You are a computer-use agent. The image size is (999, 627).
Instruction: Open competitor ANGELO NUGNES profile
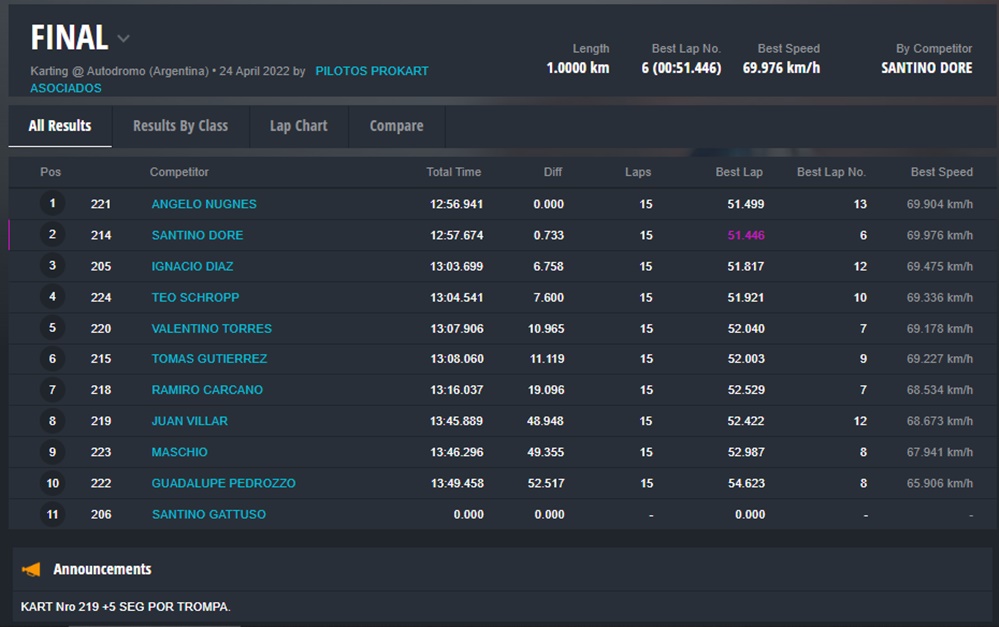tap(204, 204)
